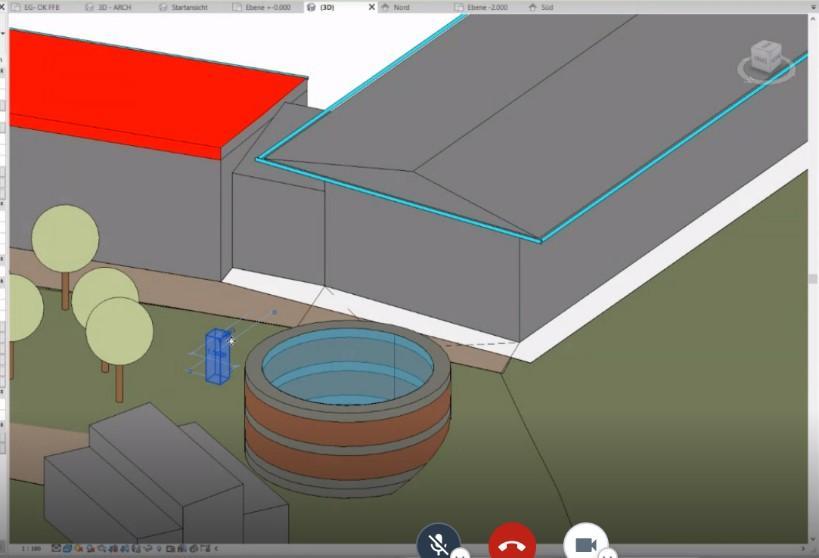Switch to the Nord elevation tab
819x558 pixels.
[x=395, y=7]
